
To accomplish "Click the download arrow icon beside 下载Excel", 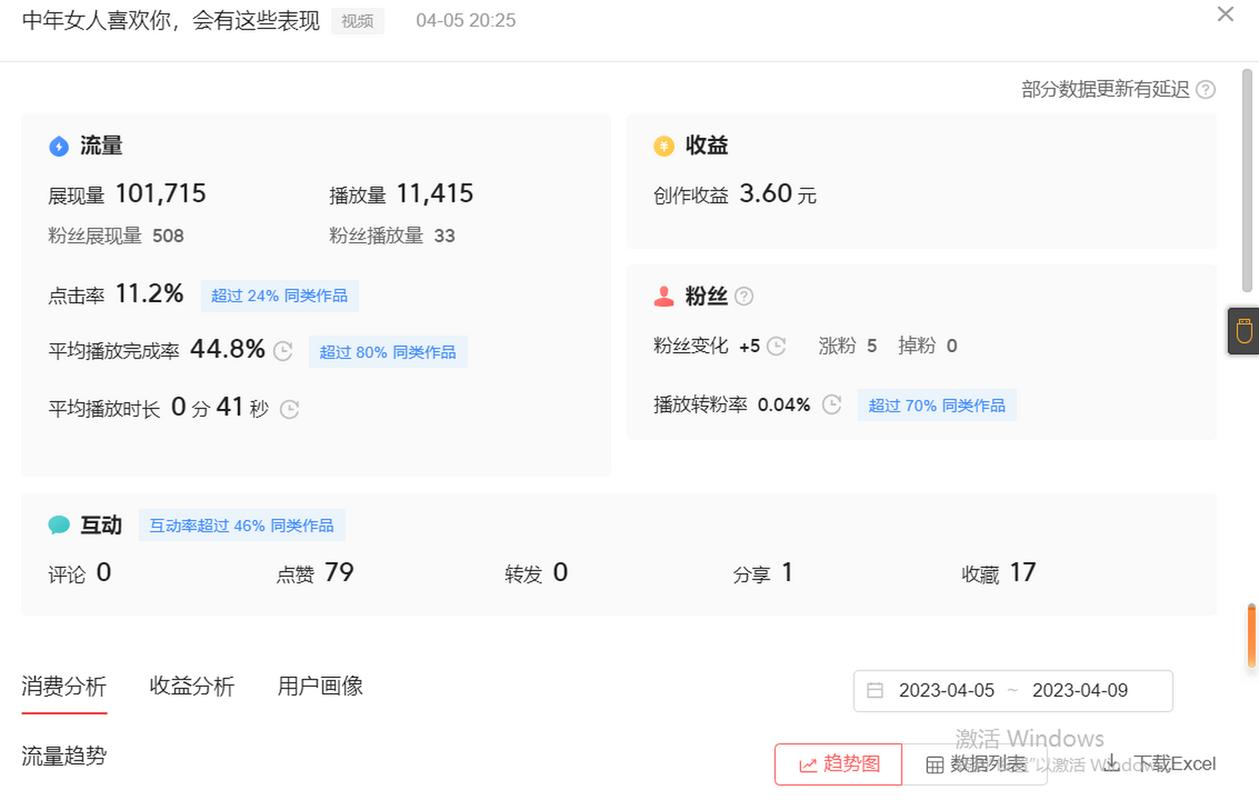I will [1112, 763].
